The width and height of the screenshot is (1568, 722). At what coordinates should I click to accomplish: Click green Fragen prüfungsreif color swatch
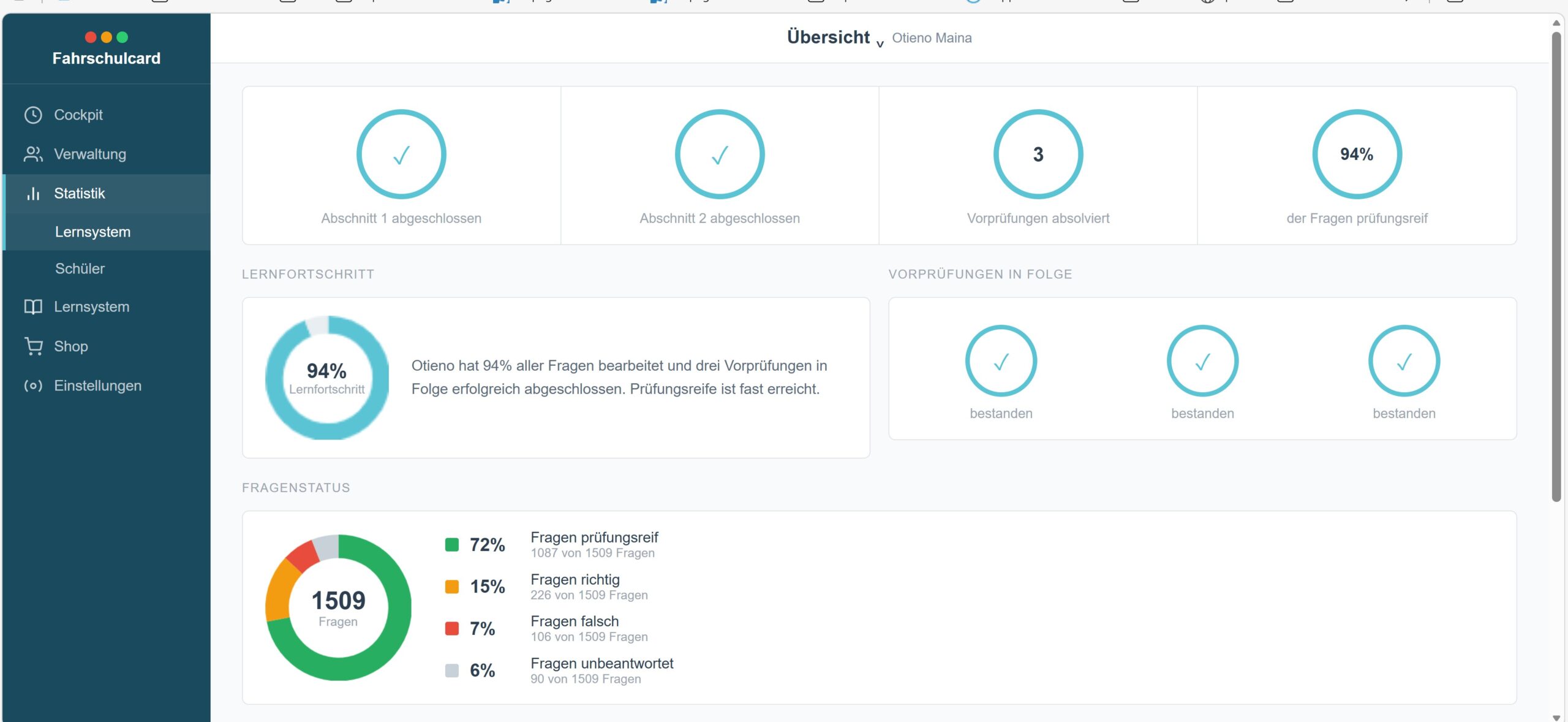click(x=452, y=545)
